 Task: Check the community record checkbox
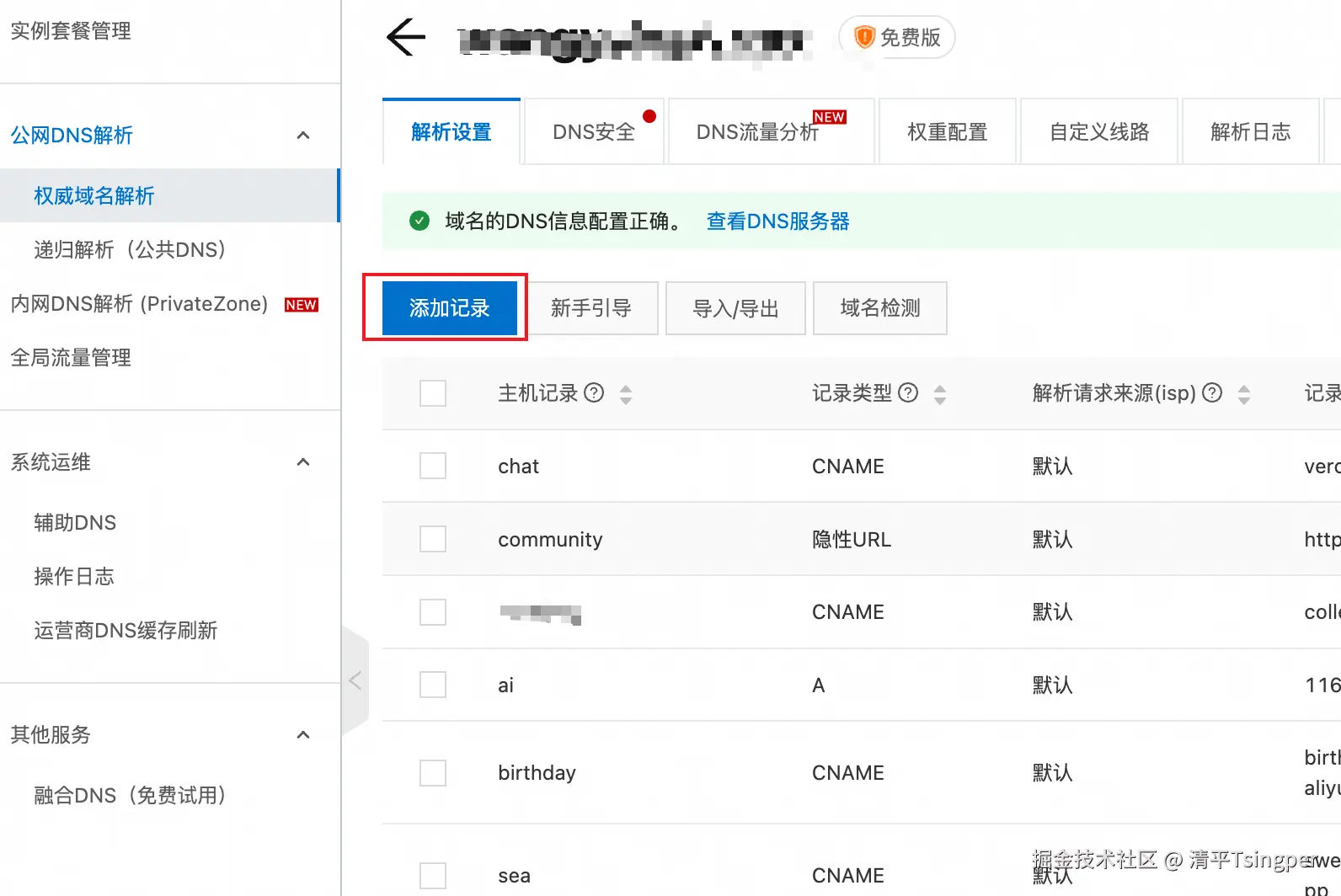click(433, 539)
